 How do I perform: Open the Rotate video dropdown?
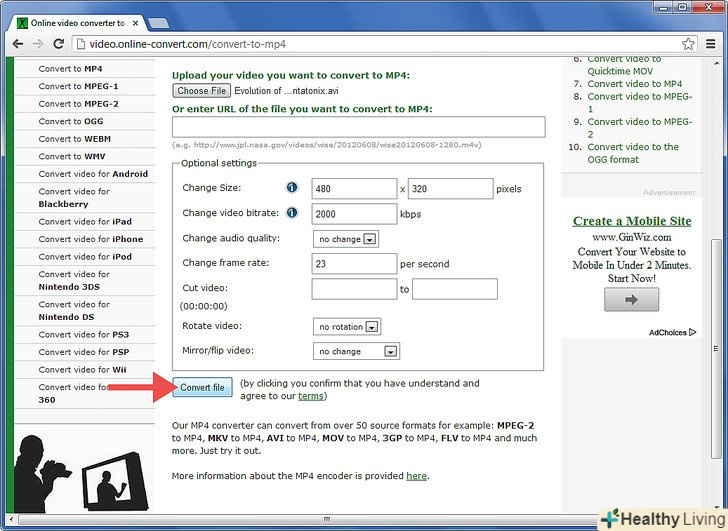coord(347,327)
